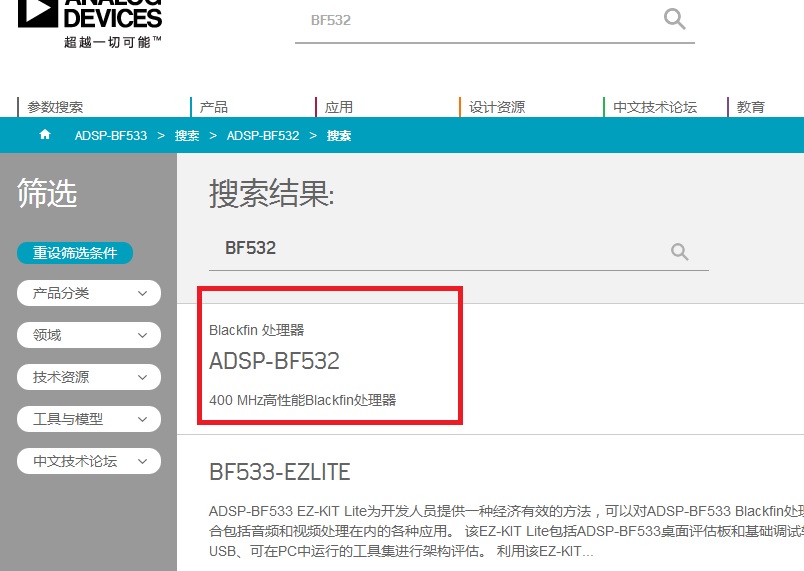Screen dimensions: 804x571
Task: Open the 设计资源 menu
Action: coord(497,107)
